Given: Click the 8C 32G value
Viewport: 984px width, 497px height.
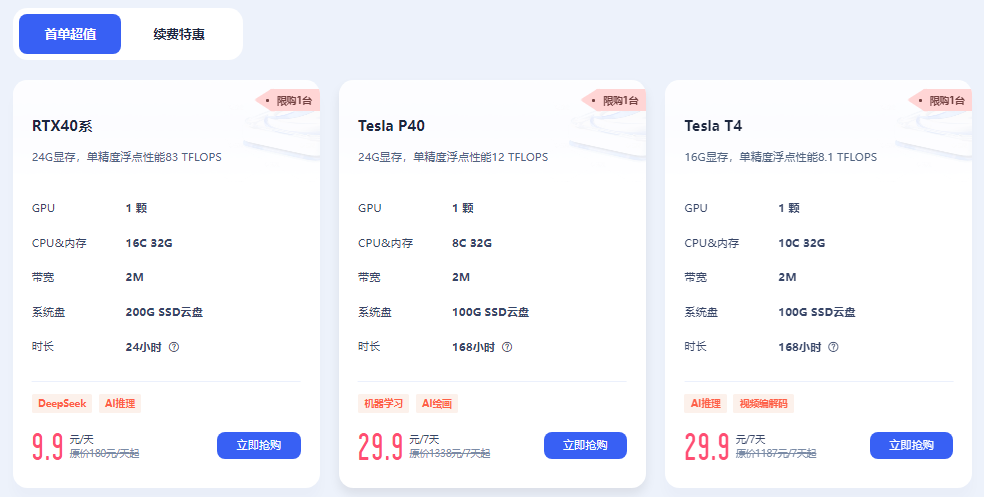Looking at the screenshot, I should pos(472,243).
